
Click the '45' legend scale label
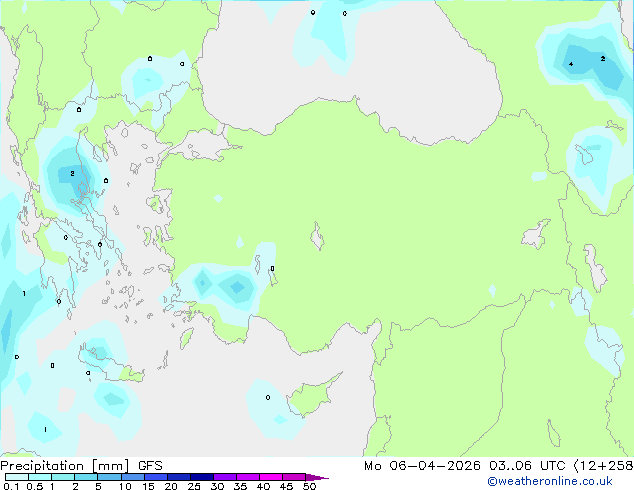coord(286,486)
